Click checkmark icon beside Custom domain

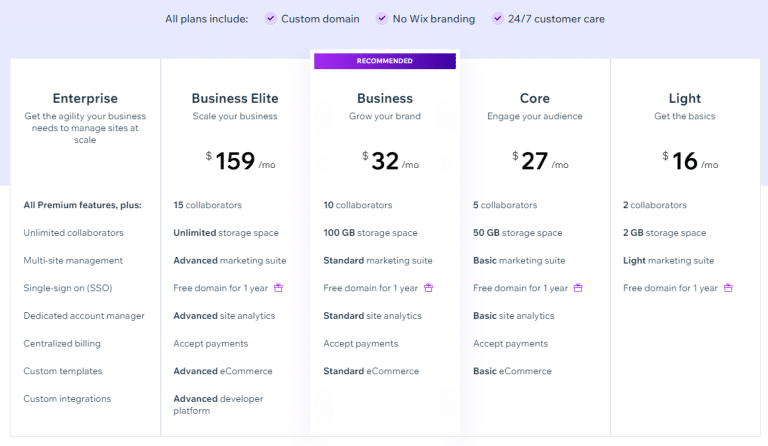[270, 19]
